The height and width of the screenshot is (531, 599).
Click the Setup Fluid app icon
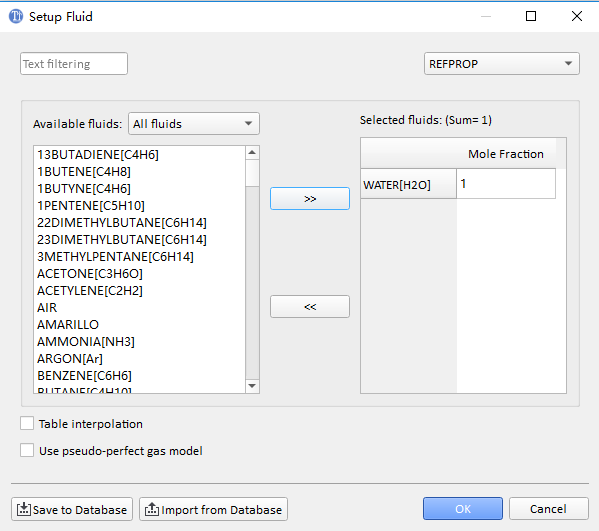pyautogui.click(x=16, y=16)
